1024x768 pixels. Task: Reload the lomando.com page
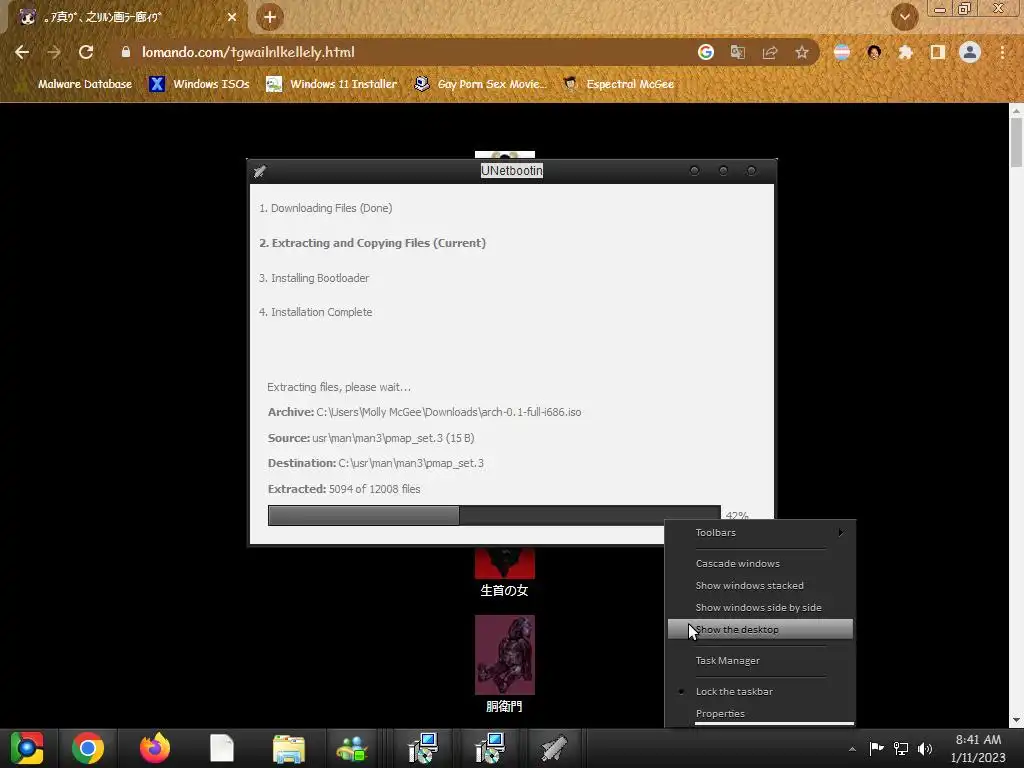point(86,52)
